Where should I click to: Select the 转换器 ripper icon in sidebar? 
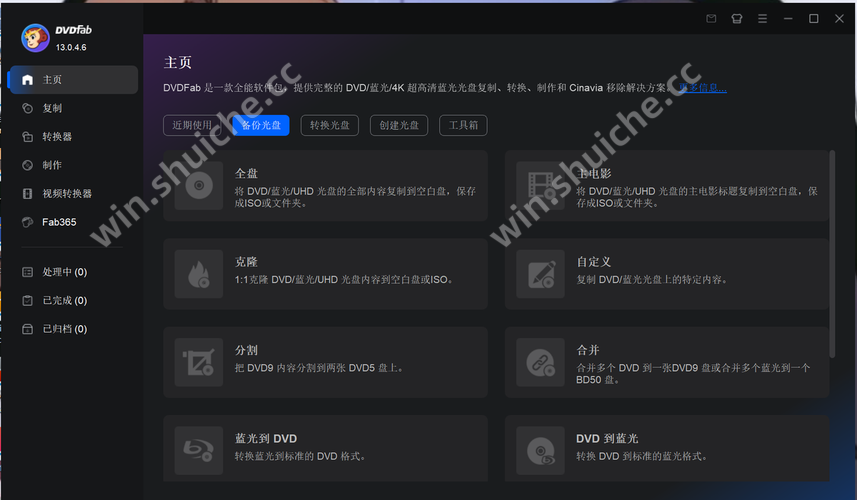point(27,137)
